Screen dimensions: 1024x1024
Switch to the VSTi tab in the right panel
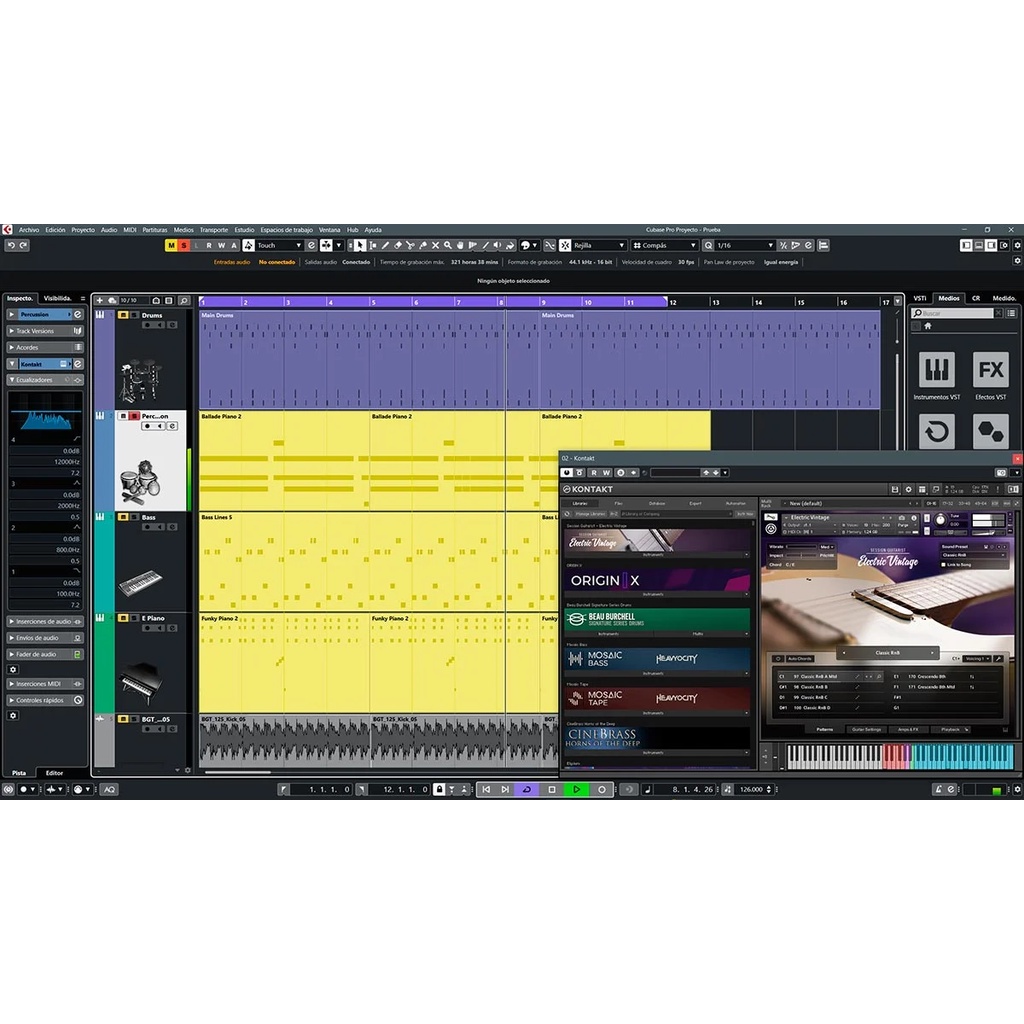click(920, 298)
